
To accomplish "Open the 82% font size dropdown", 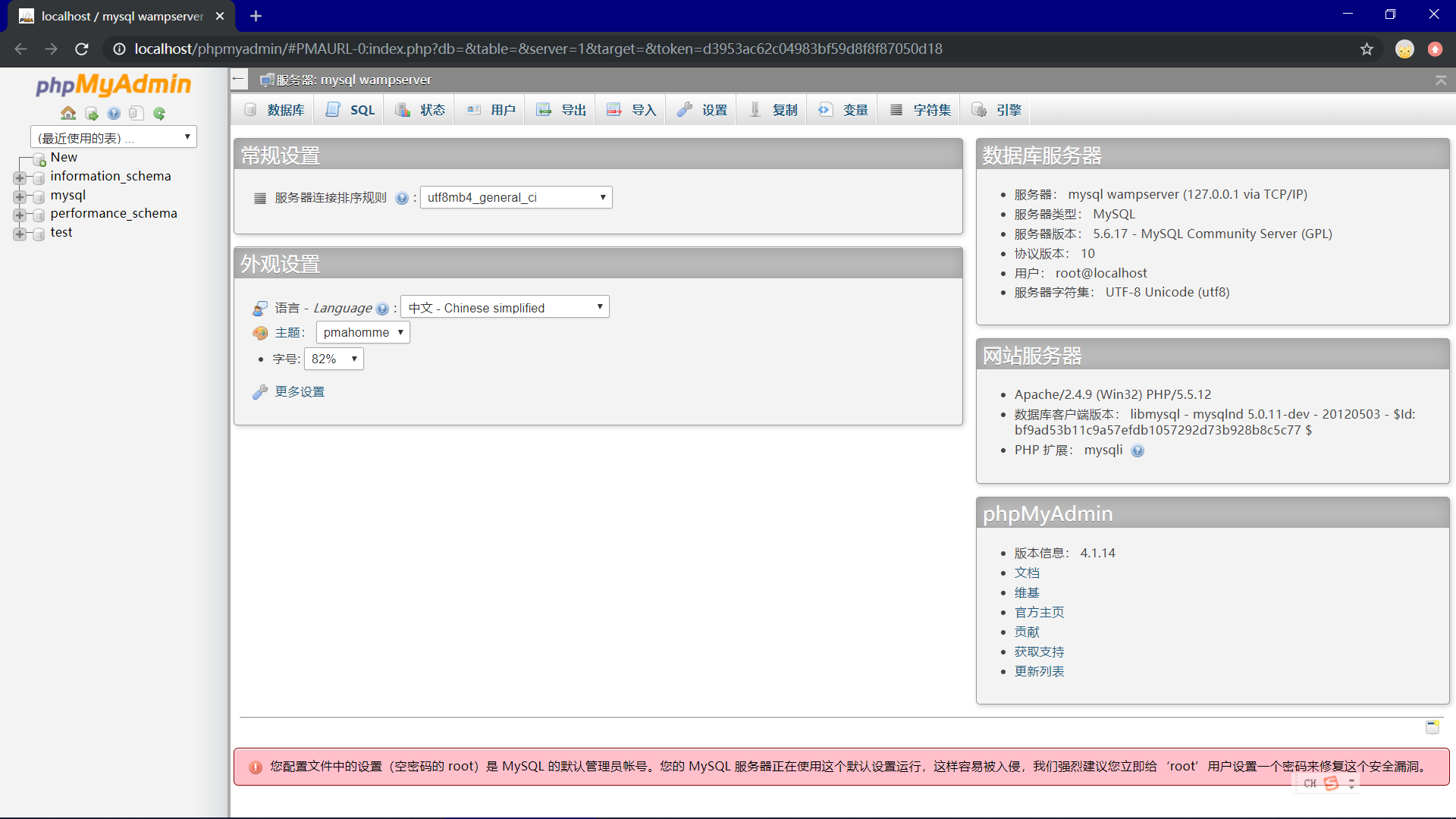I will (334, 359).
